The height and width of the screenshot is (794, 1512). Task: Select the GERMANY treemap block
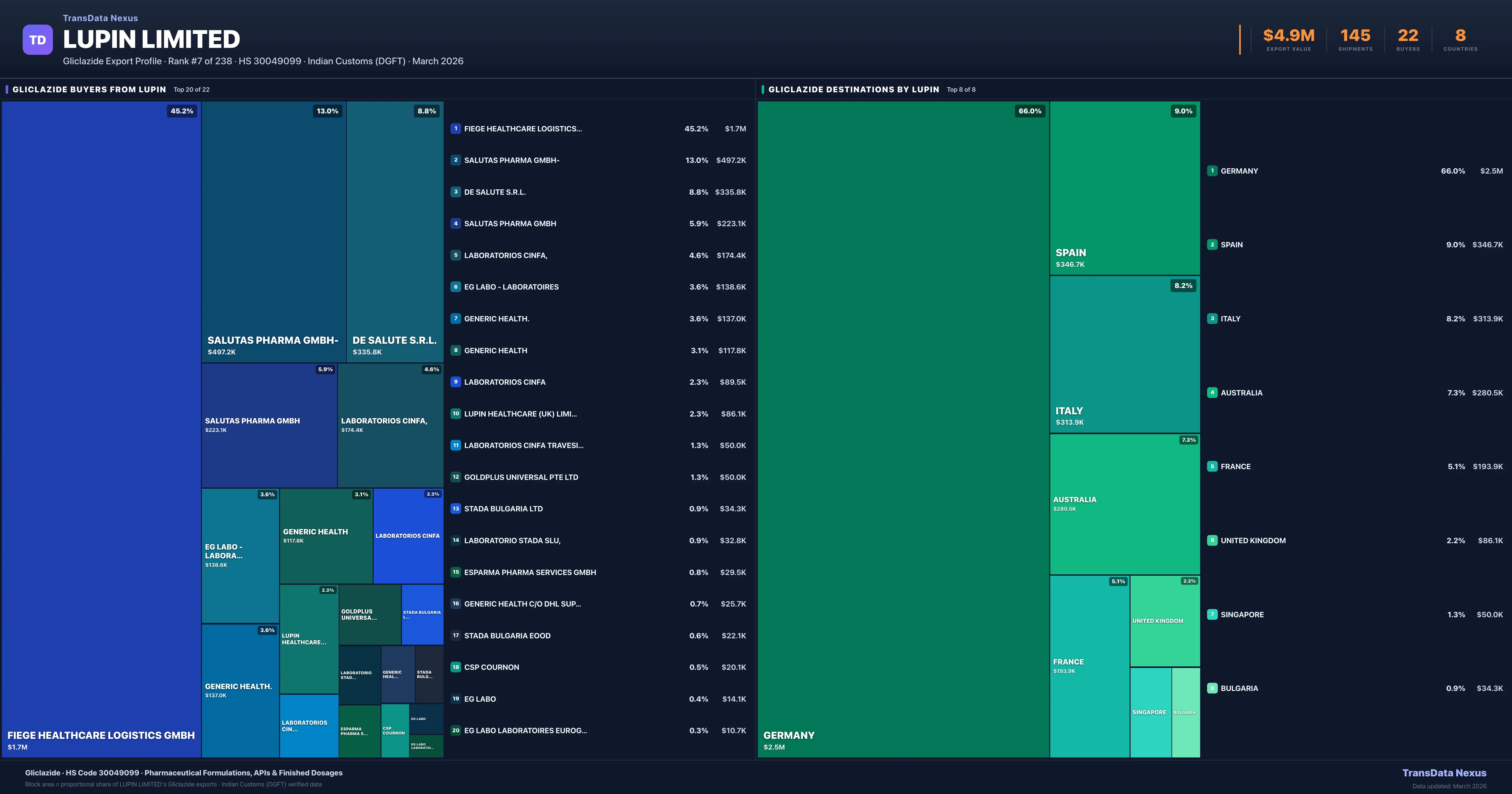tap(904, 429)
